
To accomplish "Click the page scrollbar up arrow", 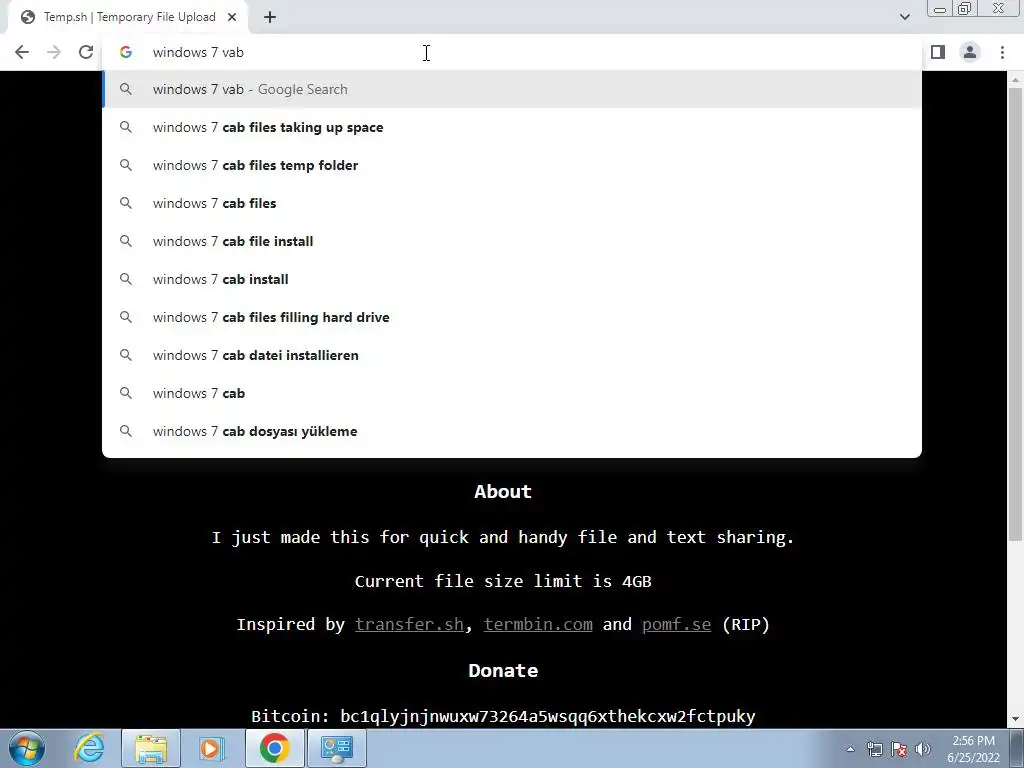I will [x=1015, y=79].
